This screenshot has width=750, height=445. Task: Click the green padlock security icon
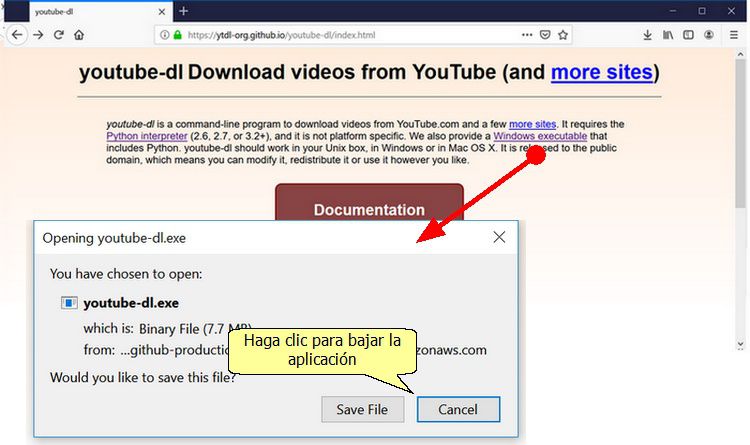coord(177,35)
